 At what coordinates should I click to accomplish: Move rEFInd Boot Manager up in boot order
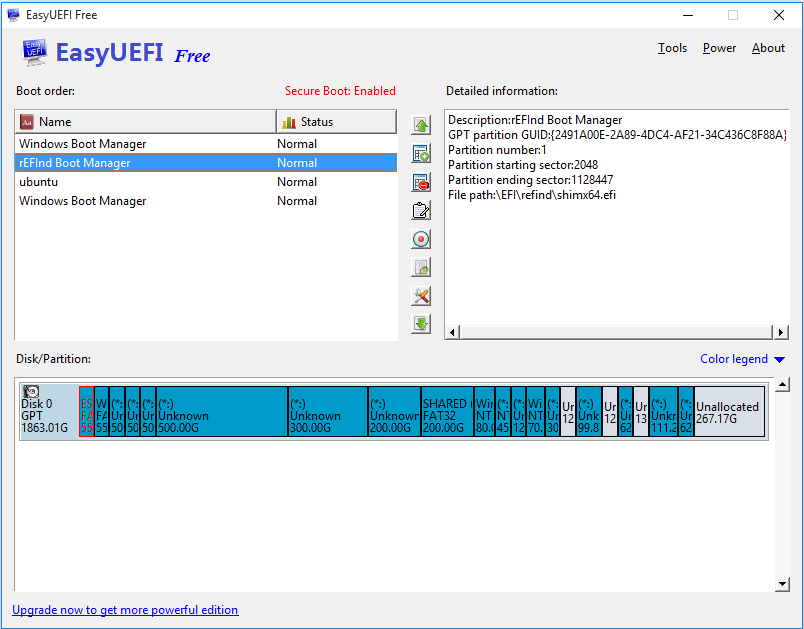tap(421, 124)
